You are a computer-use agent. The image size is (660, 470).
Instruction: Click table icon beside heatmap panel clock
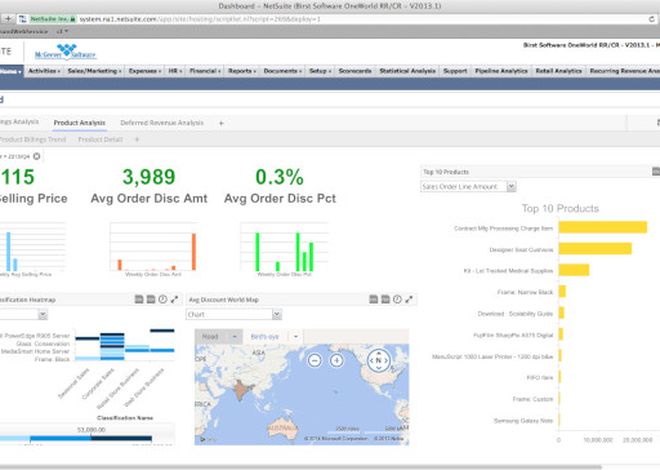pos(151,299)
